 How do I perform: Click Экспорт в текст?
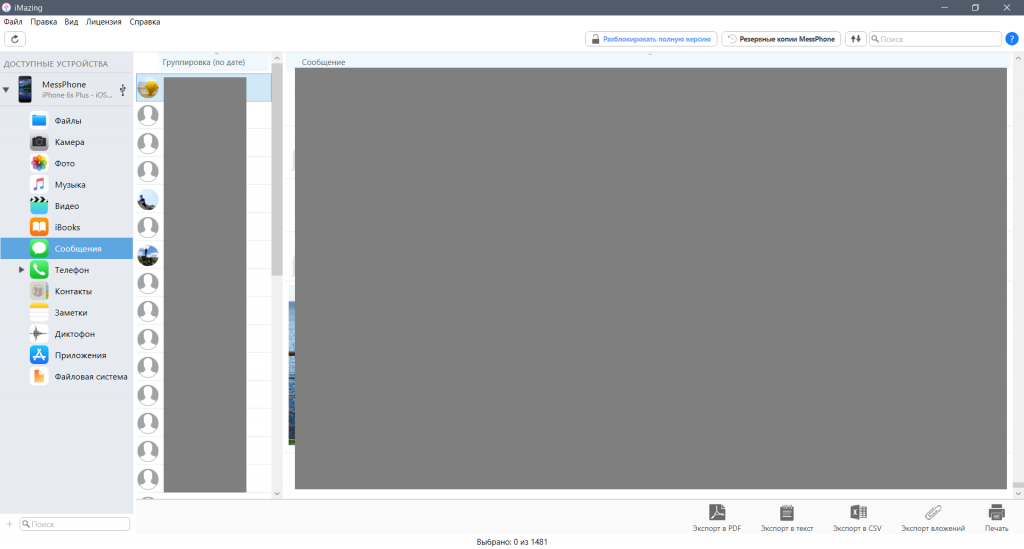click(786, 518)
